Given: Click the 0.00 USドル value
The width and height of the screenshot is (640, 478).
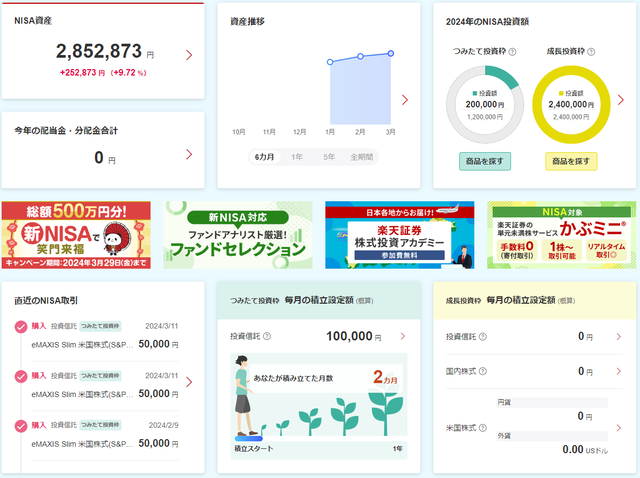Looking at the screenshot, I should click(x=585, y=449).
